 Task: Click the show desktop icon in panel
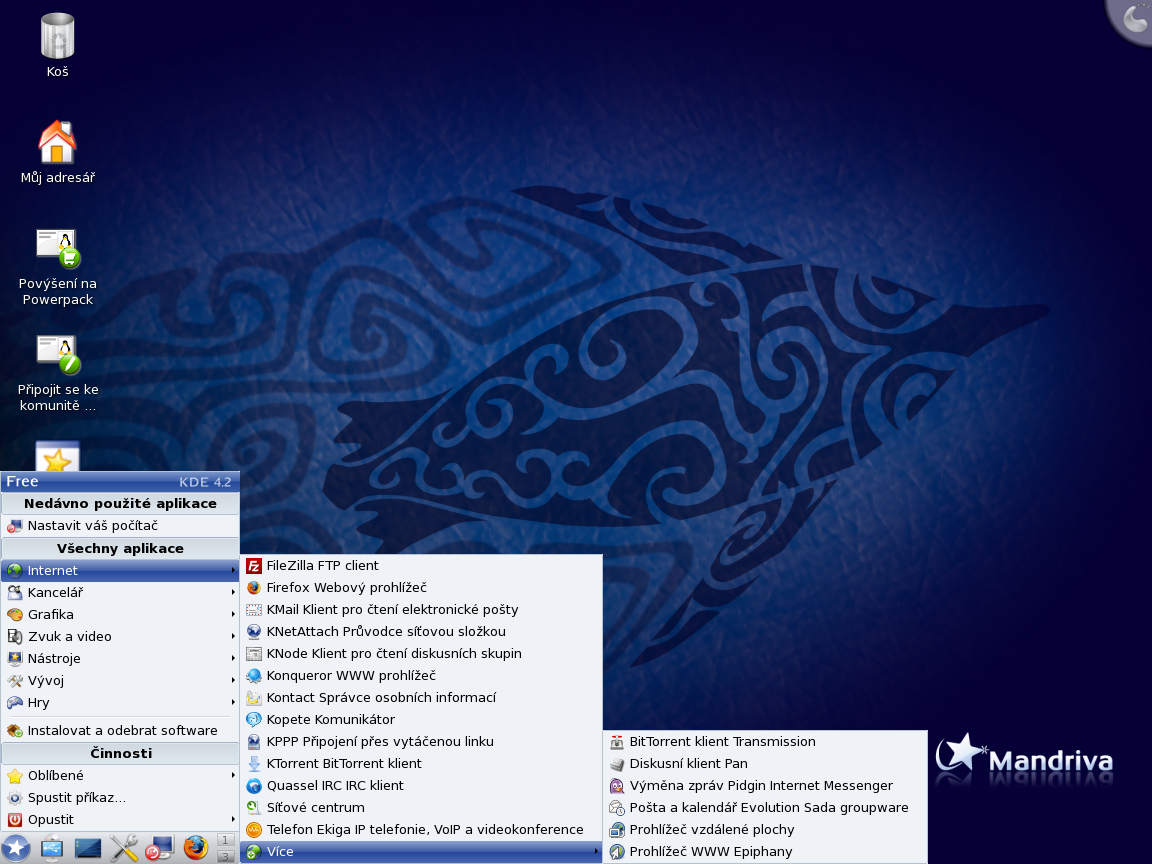click(87, 849)
